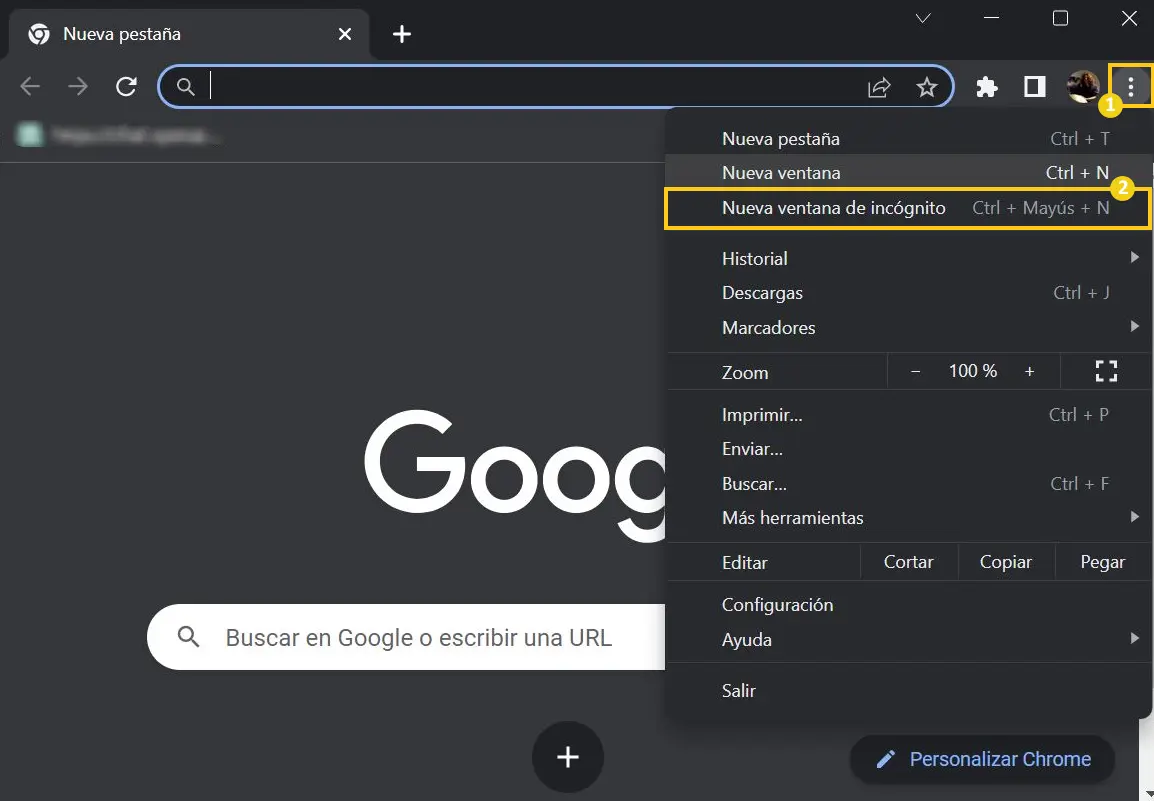1154x801 pixels.
Task: Go back using the back arrow
Action: pos(30,87)
